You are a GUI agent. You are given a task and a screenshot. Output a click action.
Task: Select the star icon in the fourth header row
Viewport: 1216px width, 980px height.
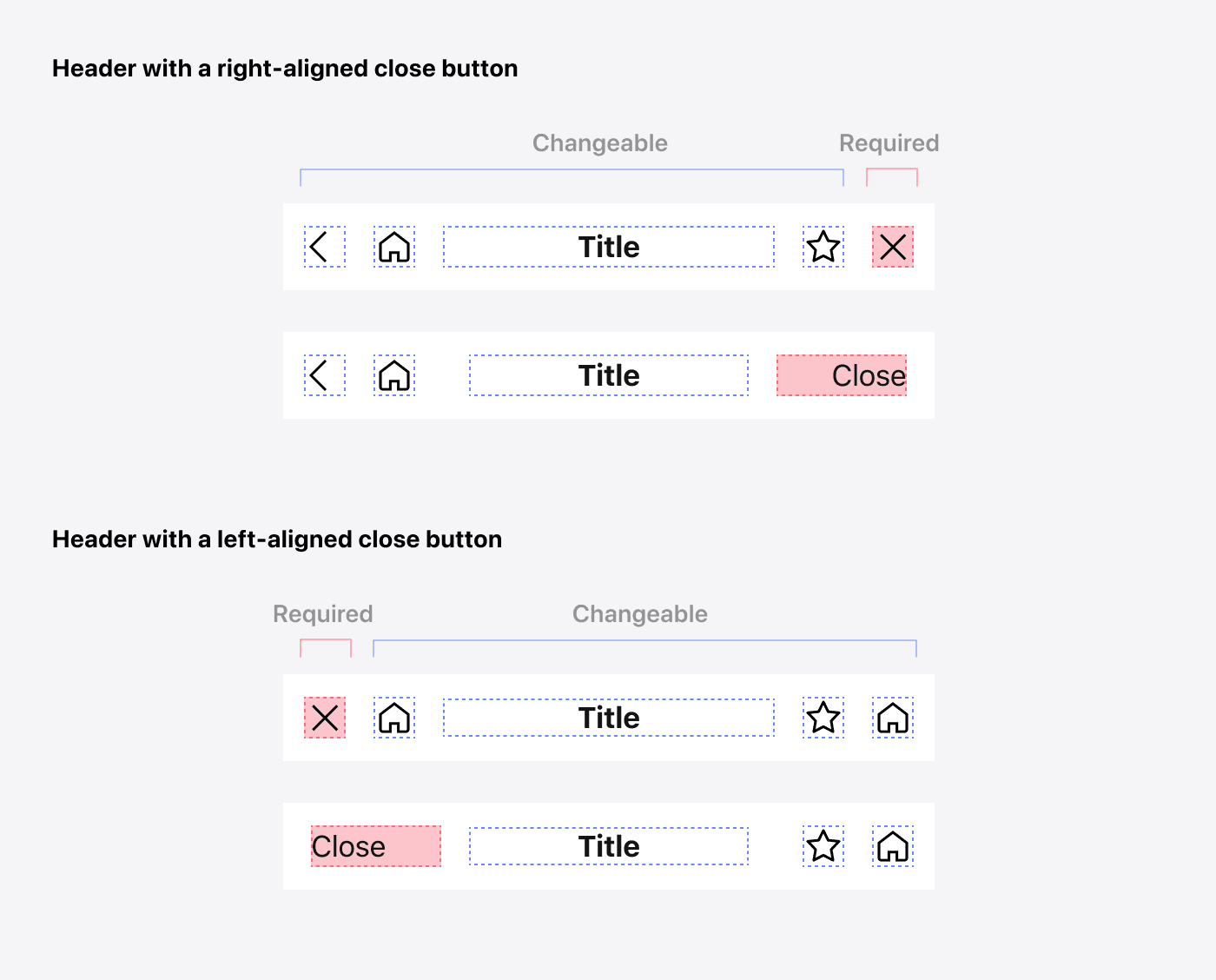coord(823,846)
